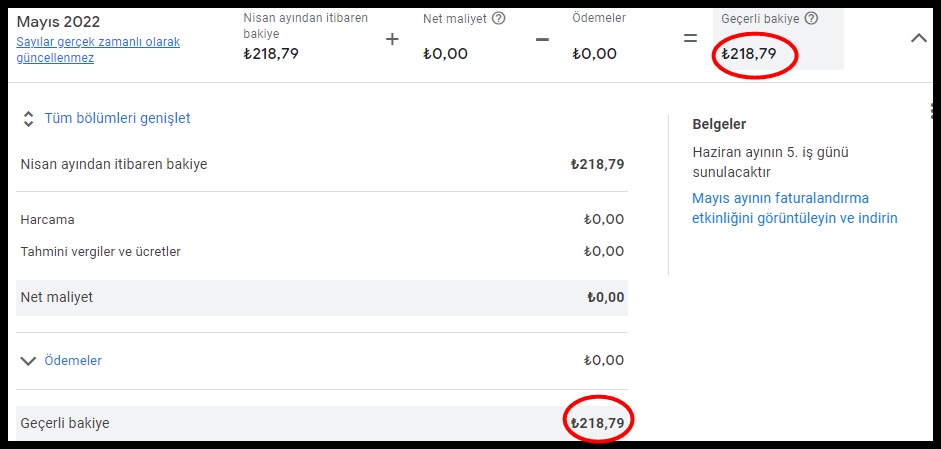
Task: Click the Ödemeler label in the breakdown
Action: tap(73, 361)
